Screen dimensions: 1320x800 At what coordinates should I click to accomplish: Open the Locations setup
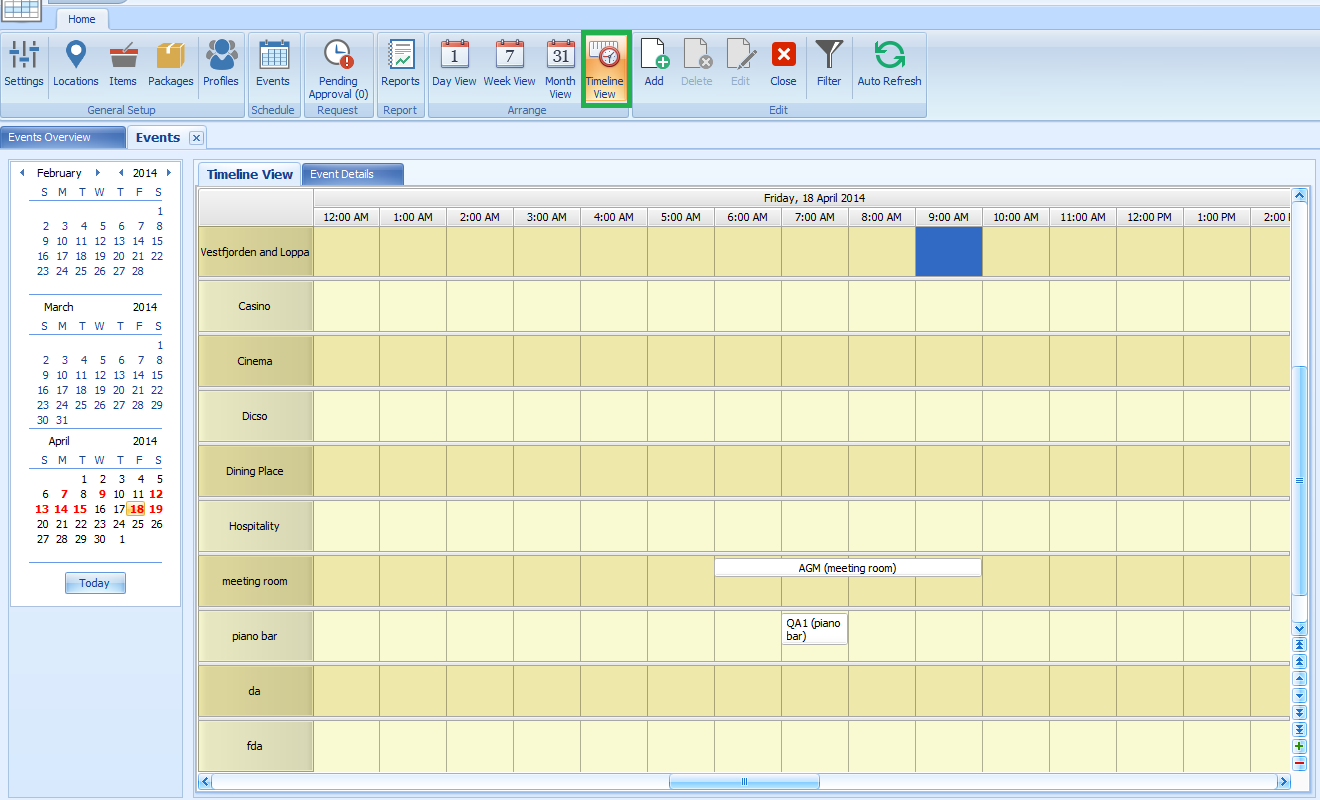coord(75,63)
